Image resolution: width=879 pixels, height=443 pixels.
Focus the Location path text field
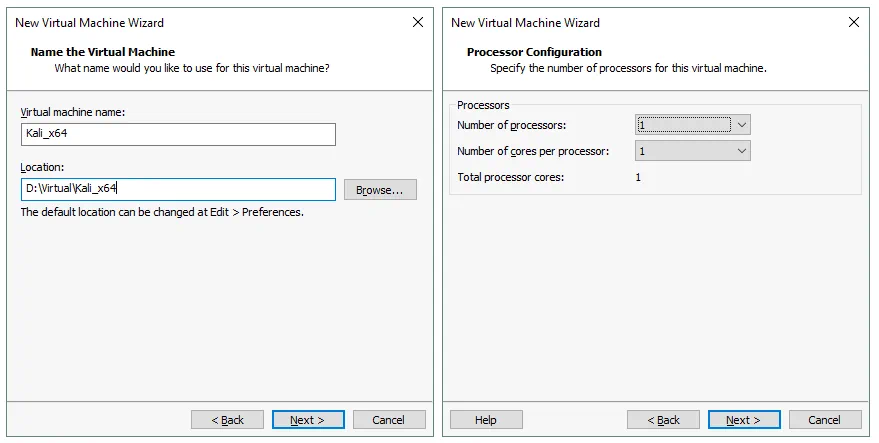(x=178, y=189)
